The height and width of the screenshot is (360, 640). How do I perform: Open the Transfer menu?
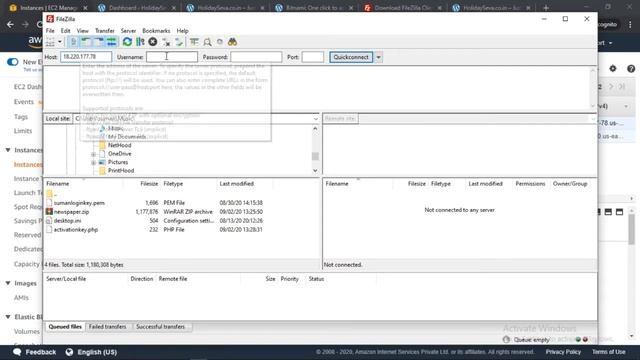click(105, 31)
